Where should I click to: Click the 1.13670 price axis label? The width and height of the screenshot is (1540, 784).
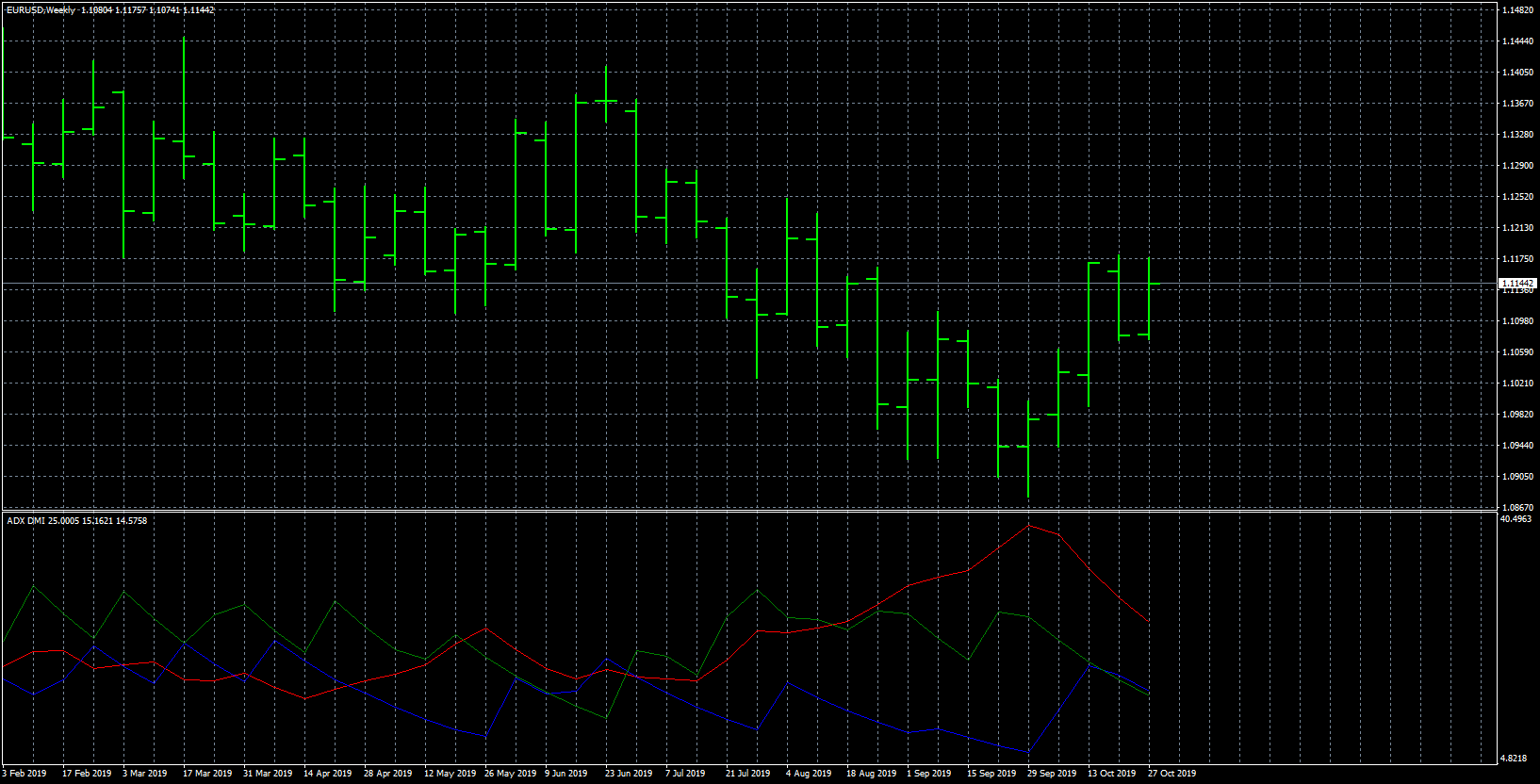pyautogui.click(x=1516, y=104)
